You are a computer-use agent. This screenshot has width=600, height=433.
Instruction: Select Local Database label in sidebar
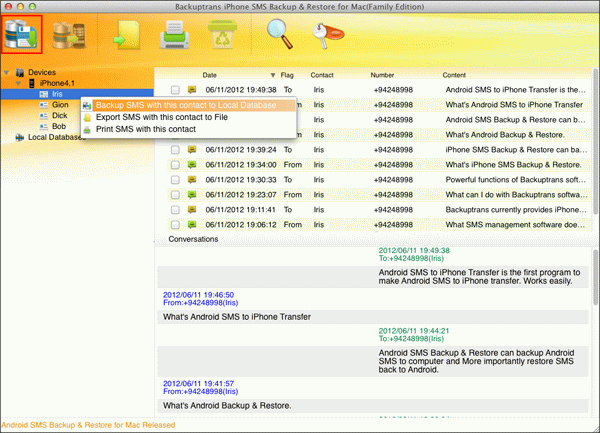tap(56, 137)
